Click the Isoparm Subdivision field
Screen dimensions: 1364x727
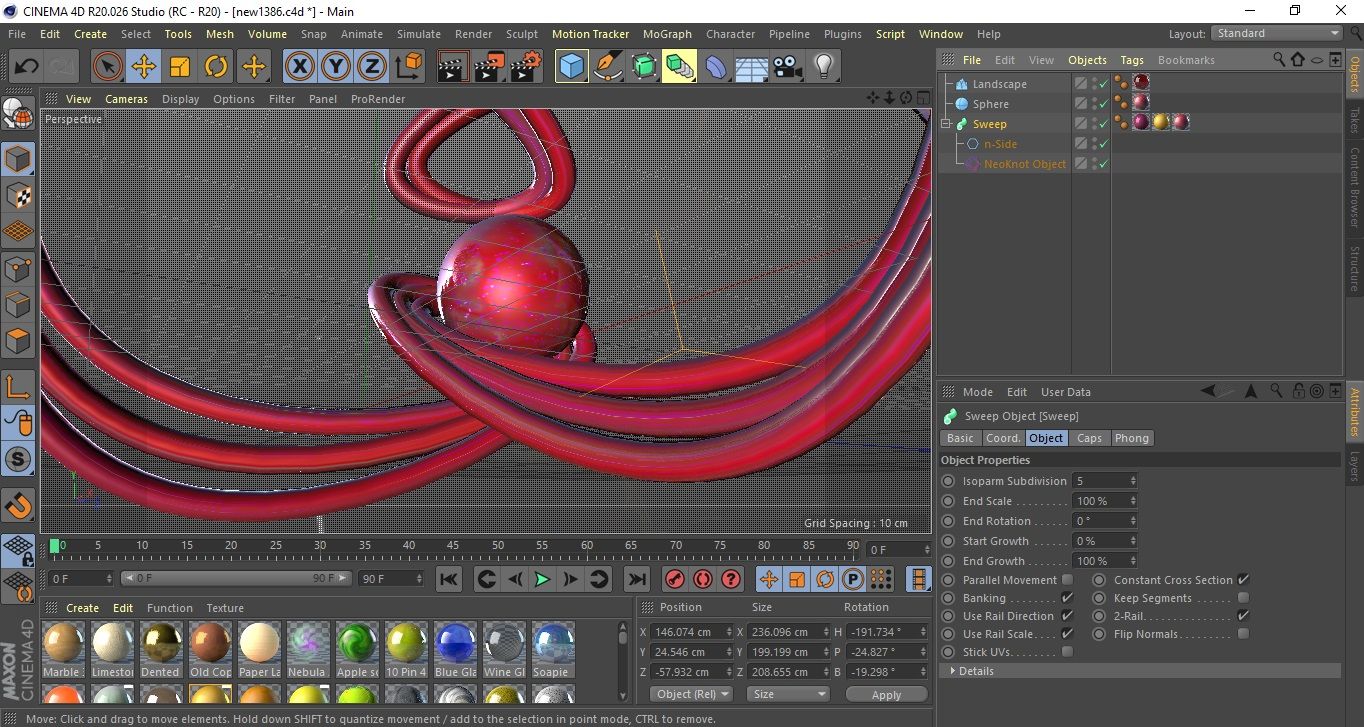[1104, 481]
